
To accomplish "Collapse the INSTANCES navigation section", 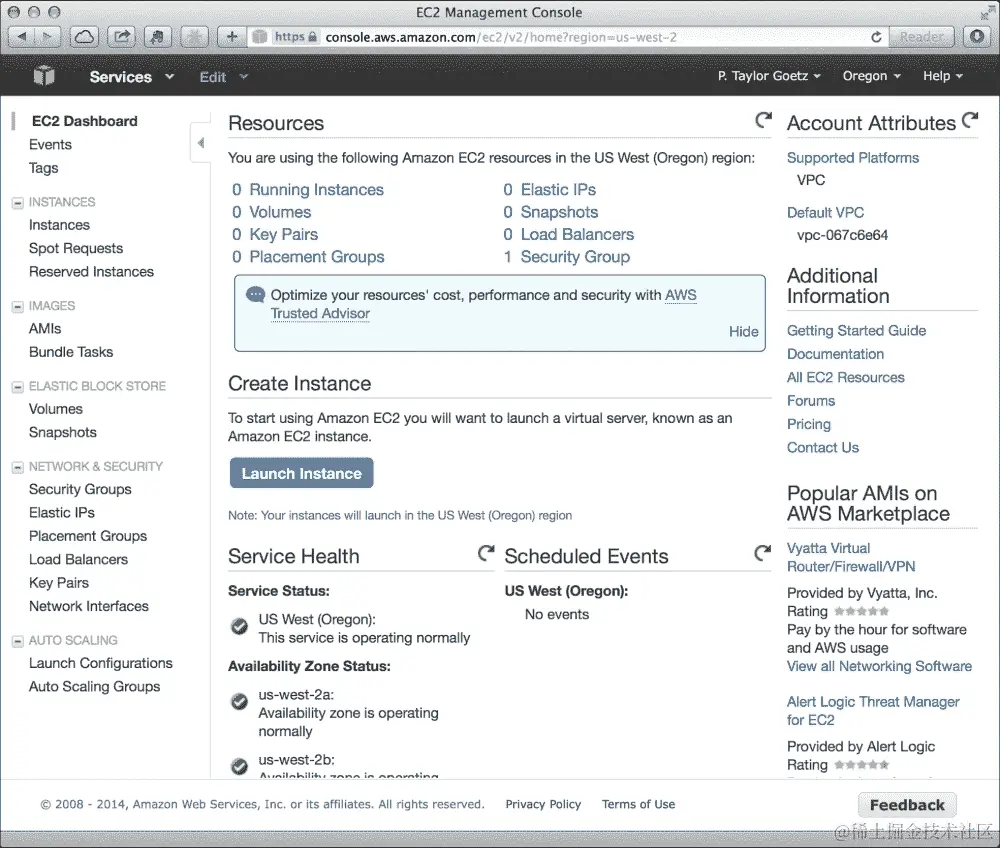I will point(18,203).
